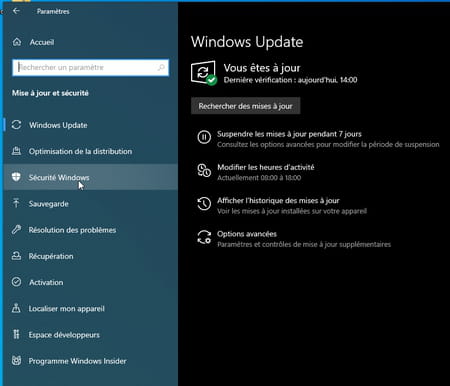Click Actuellement 08:00 à 18:00 text
The height and width of the screenshot is (386, 450).
coord(259,178)
